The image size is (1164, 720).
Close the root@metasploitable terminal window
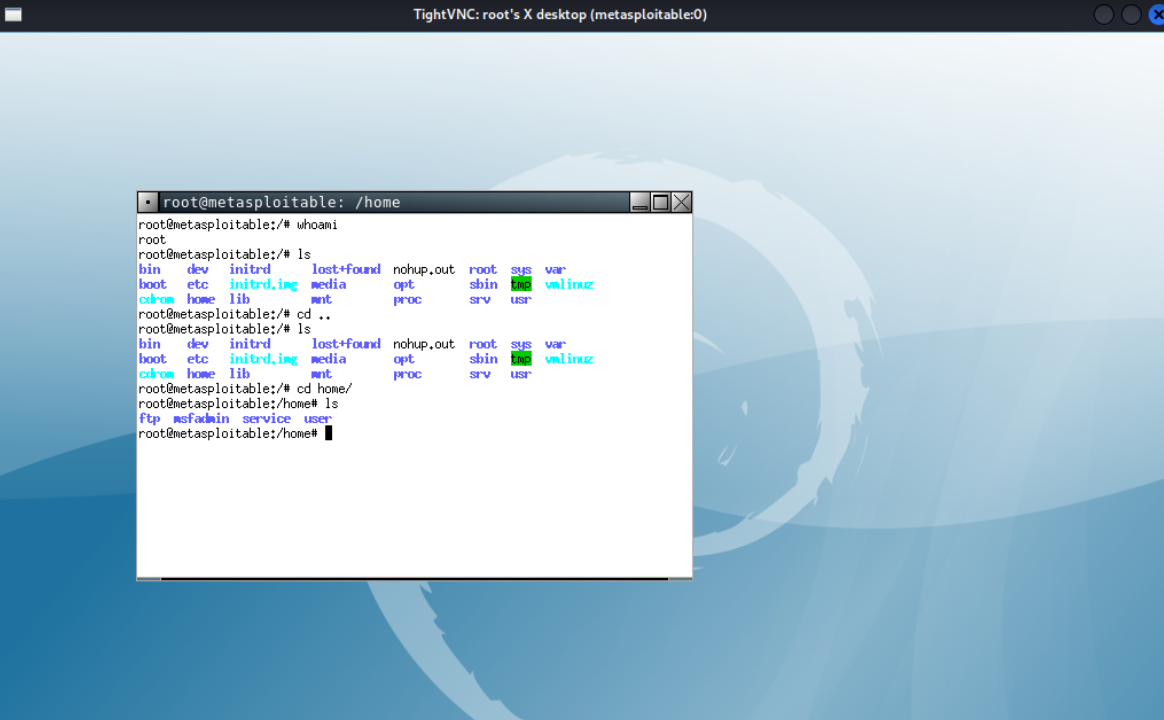(x=681, y=202)
